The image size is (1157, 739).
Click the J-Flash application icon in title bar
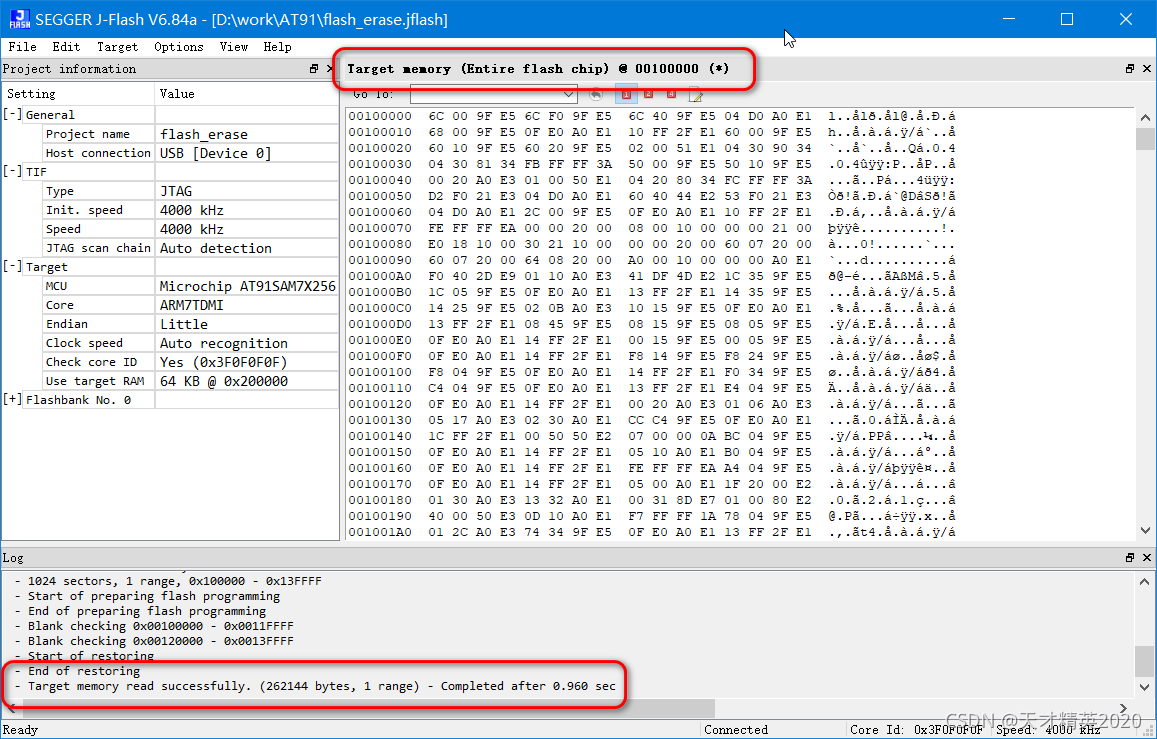pos(20,19)
